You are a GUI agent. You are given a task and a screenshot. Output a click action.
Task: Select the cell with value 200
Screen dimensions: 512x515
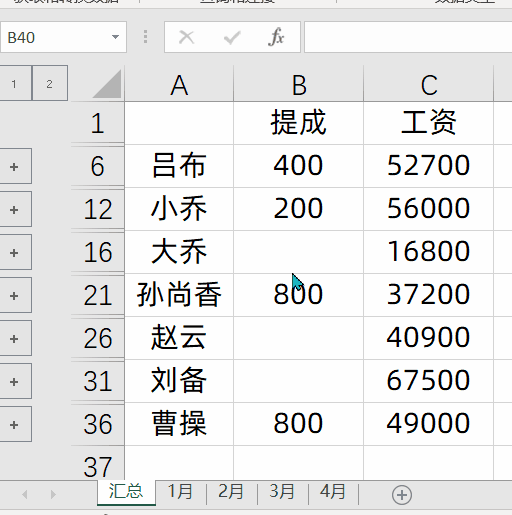299,209
